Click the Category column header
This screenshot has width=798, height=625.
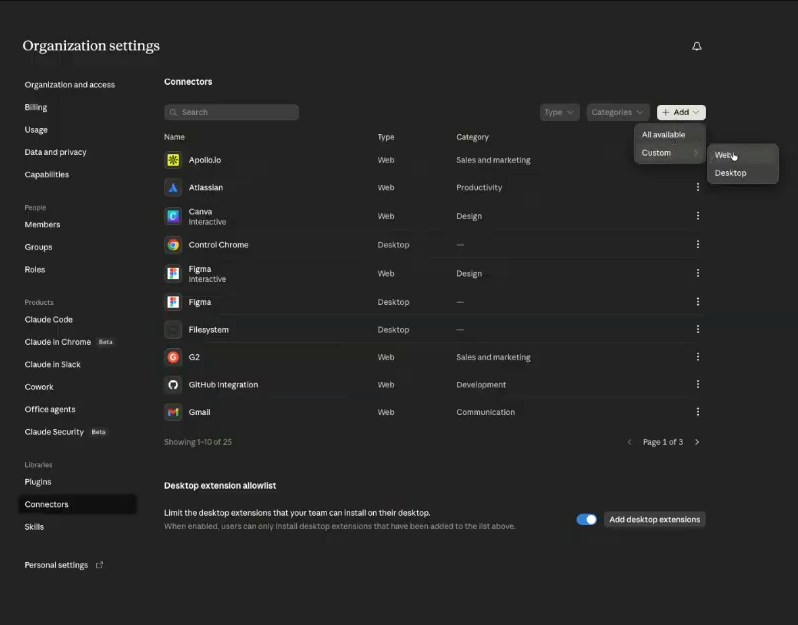472,137
